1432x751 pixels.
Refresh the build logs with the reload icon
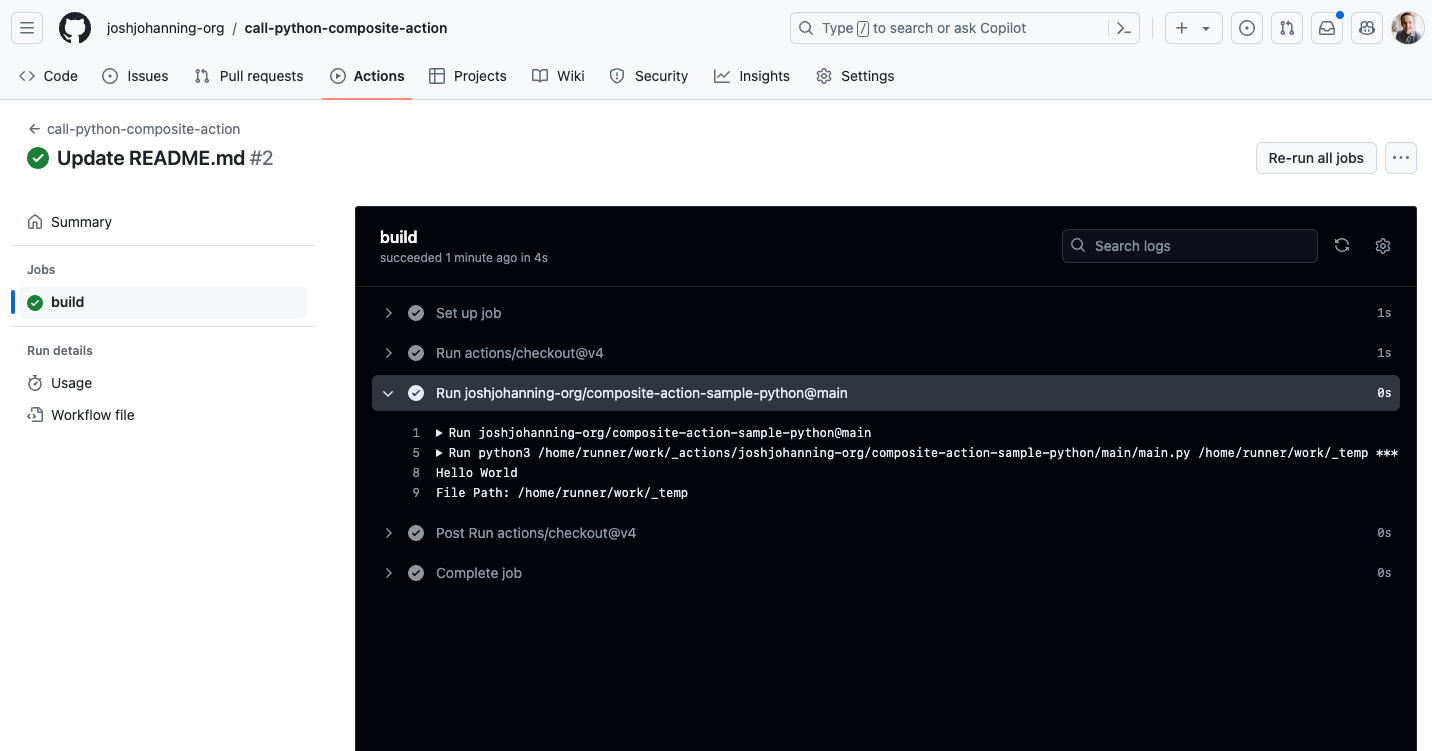click(x=1342, y=245)
